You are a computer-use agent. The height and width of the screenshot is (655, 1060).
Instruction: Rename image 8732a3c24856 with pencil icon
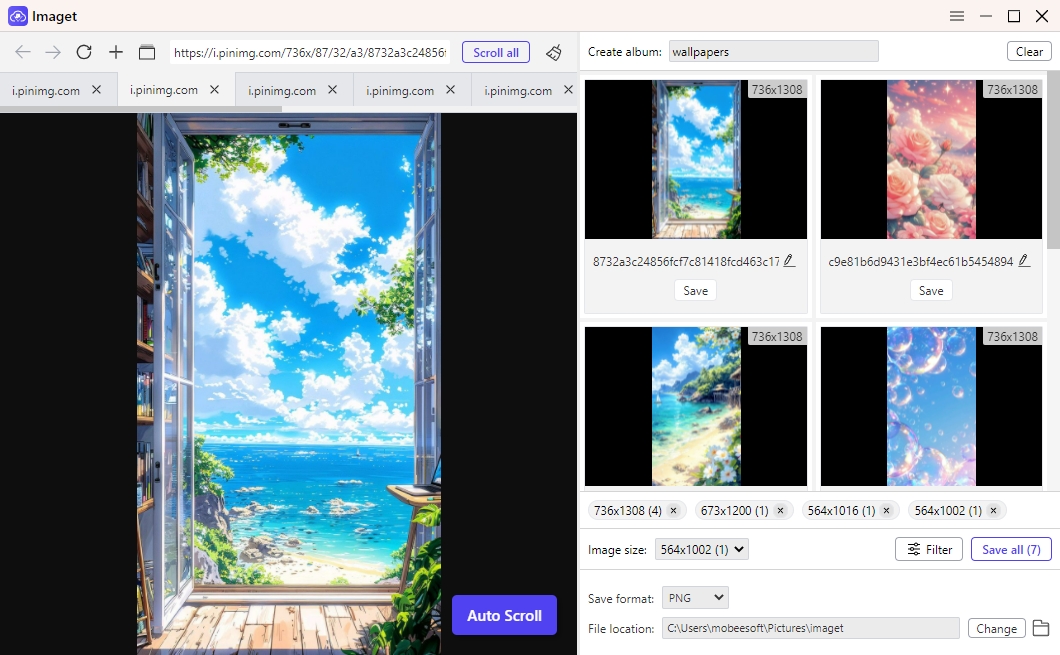[789, 261]
